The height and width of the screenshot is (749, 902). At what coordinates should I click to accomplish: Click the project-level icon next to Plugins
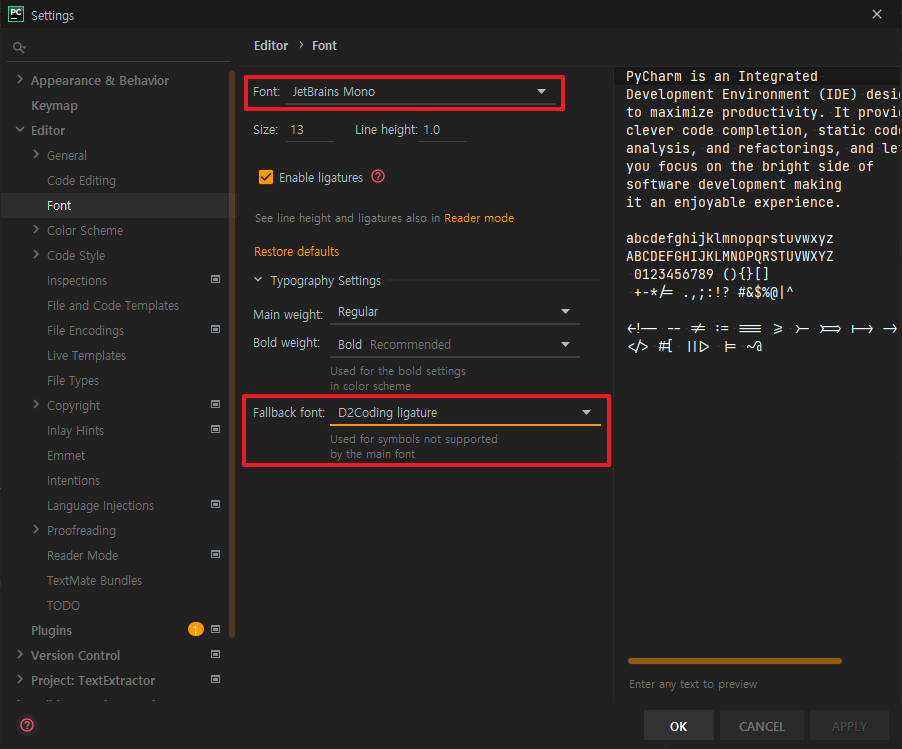tap(216, 629)
